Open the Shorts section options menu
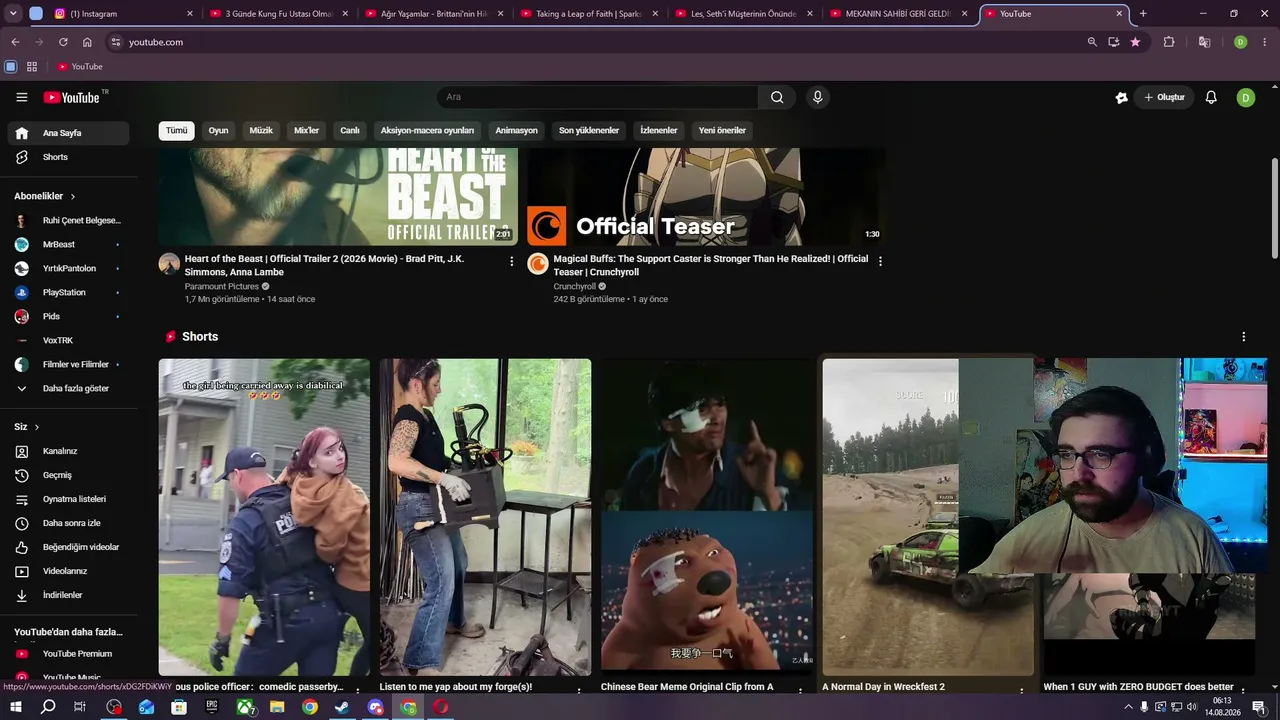The width and height of the screenshot is (1280, 720). click(1244, 337)
